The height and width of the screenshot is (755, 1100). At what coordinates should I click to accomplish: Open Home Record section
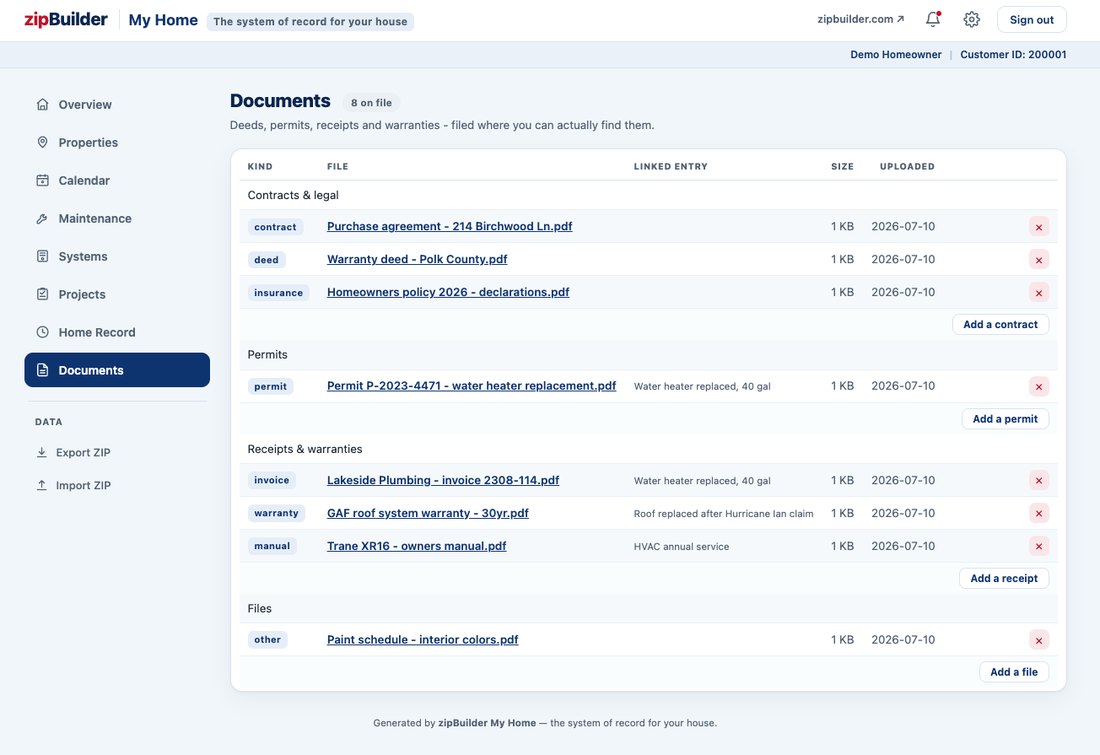(x=117, y=332)
